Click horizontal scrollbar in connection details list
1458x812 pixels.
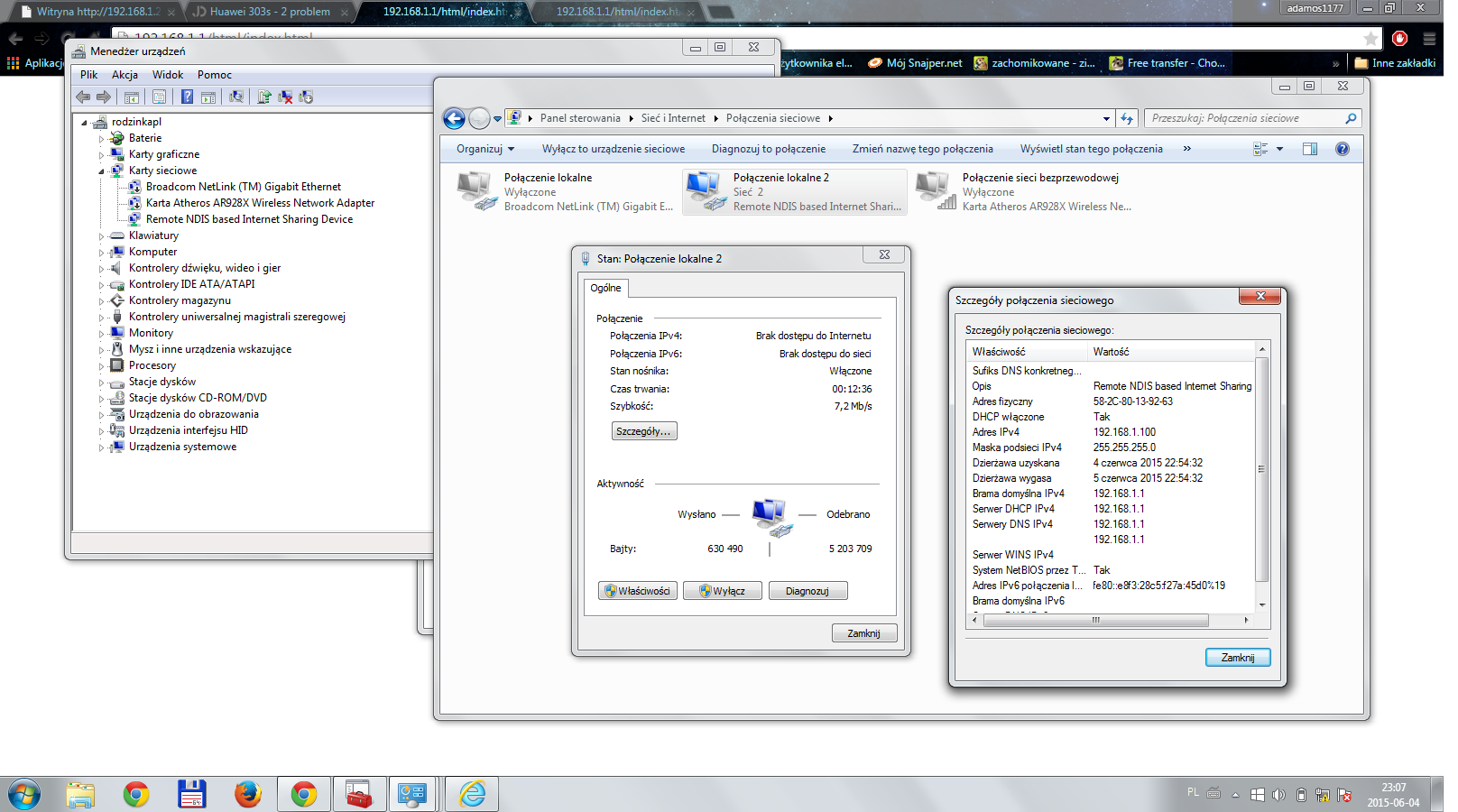point(1095,620)
